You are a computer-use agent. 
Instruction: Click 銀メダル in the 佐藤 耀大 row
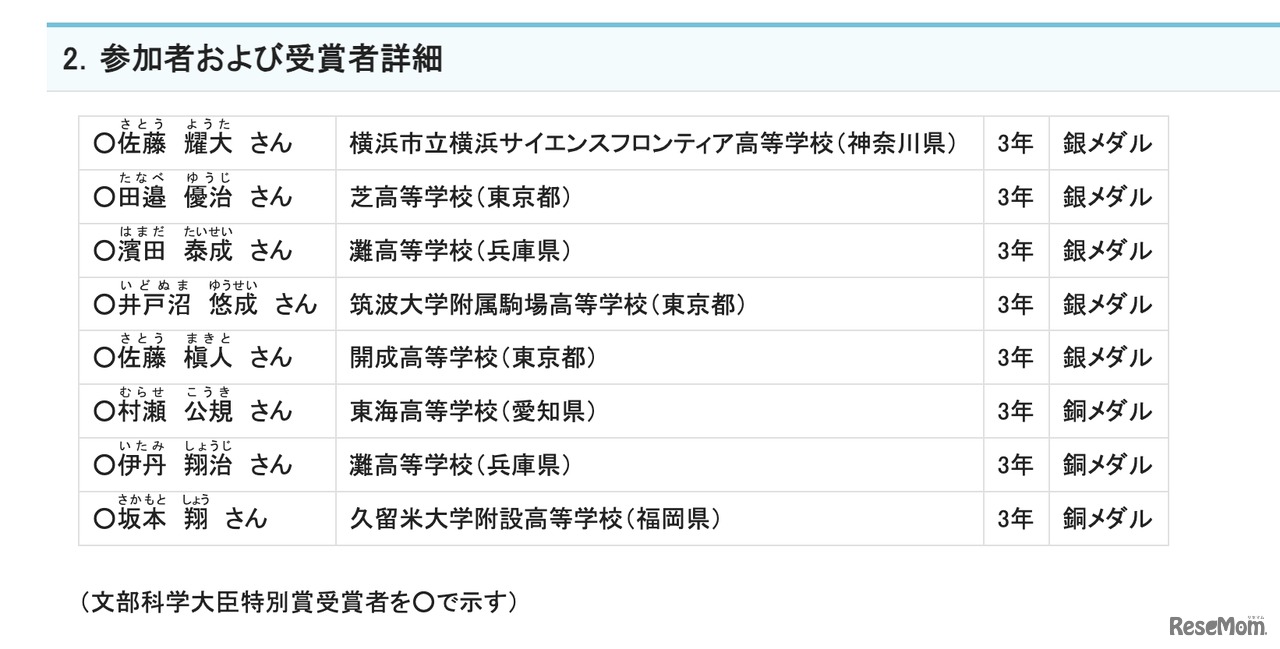point(1107,144)
